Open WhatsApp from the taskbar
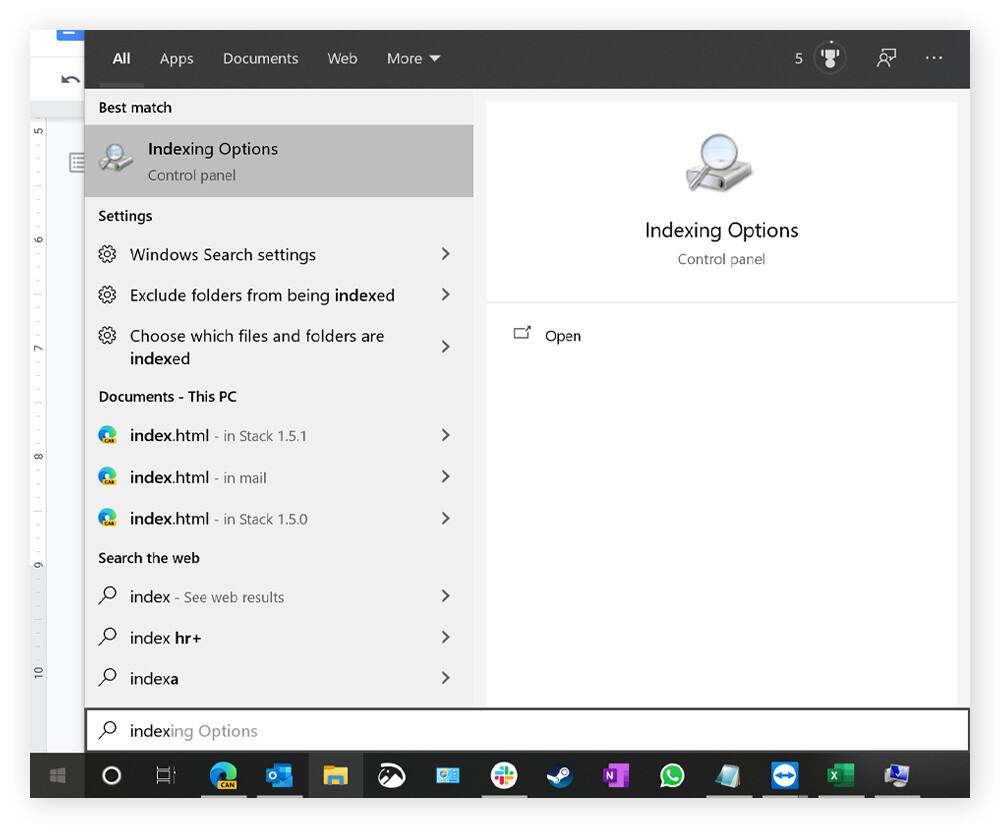The image size is (1000, 828). click(672, 776)
